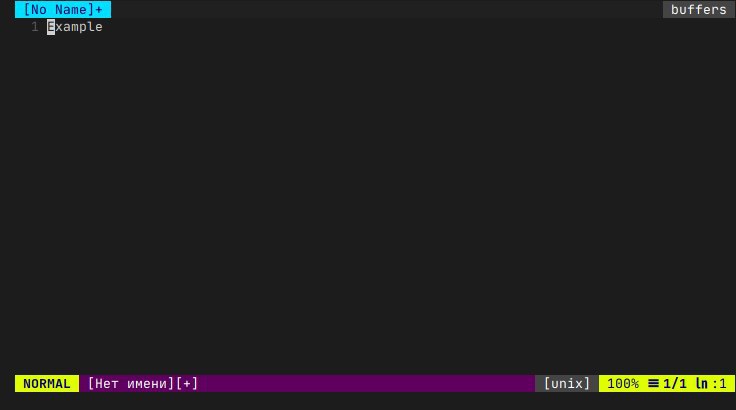The height and width of the screenshot is (410, 736).
Task: Click the letter m in Example
Action: point(75,27)
